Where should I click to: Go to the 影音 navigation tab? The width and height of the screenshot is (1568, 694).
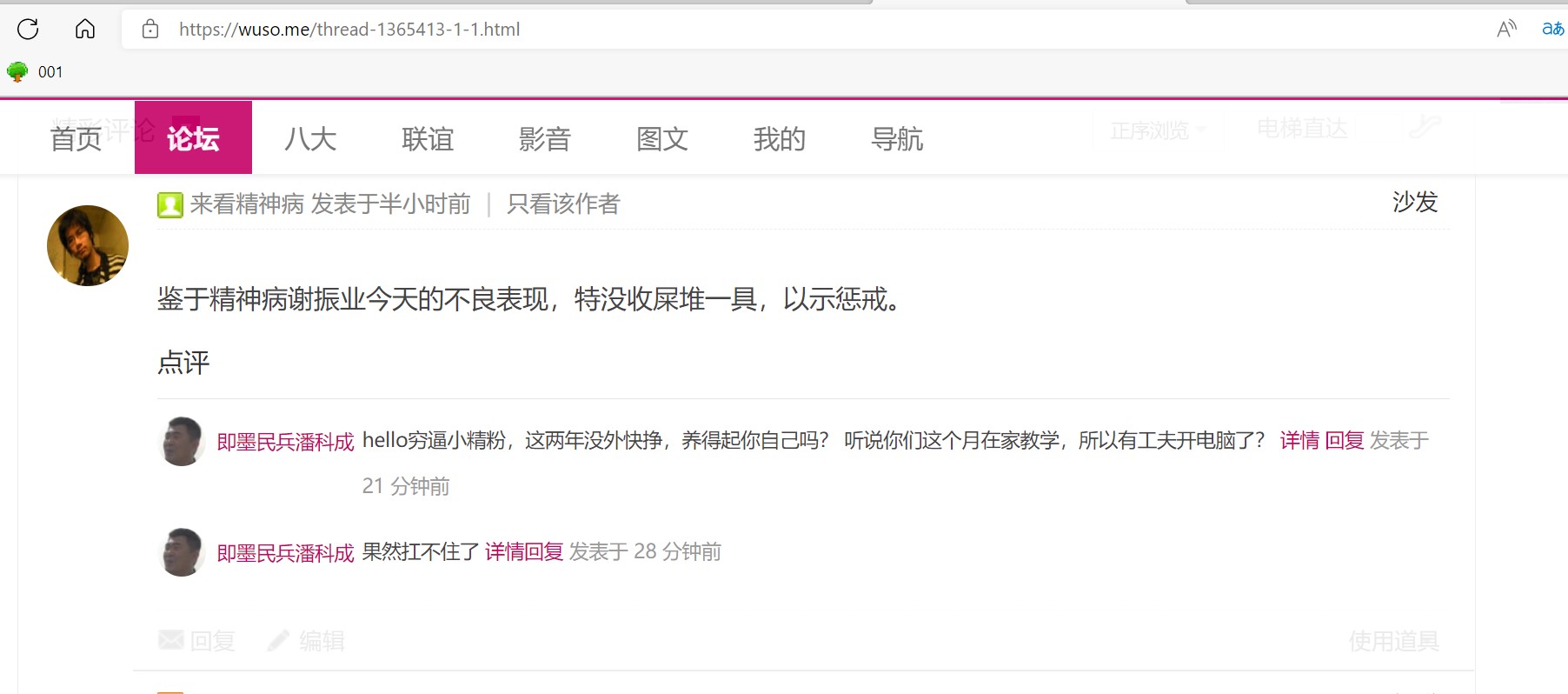[x=545, y=139]
